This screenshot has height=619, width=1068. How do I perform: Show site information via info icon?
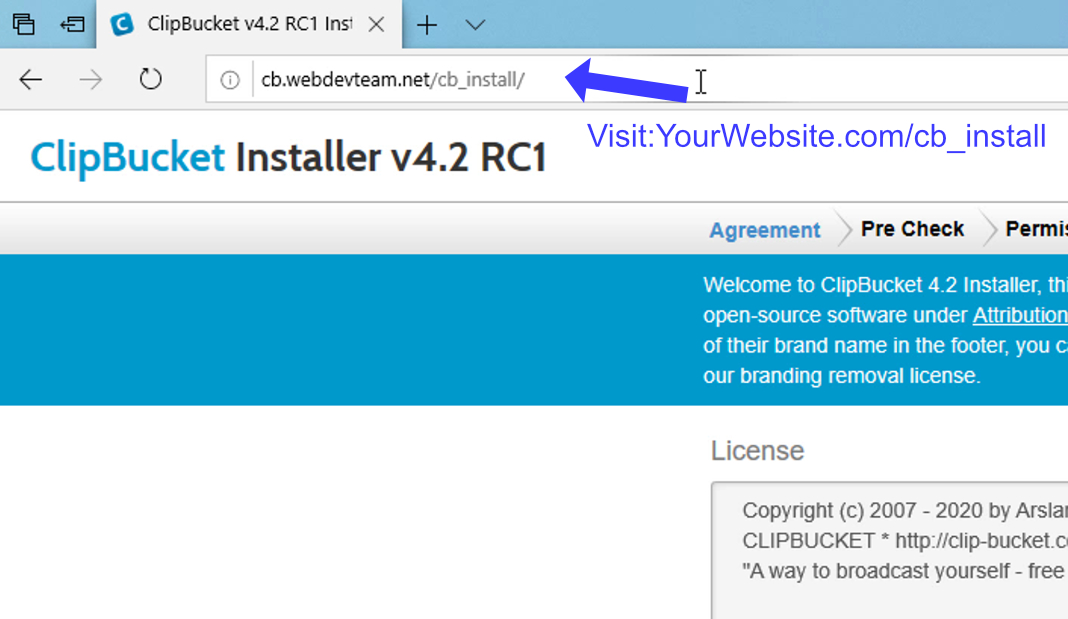230,80
